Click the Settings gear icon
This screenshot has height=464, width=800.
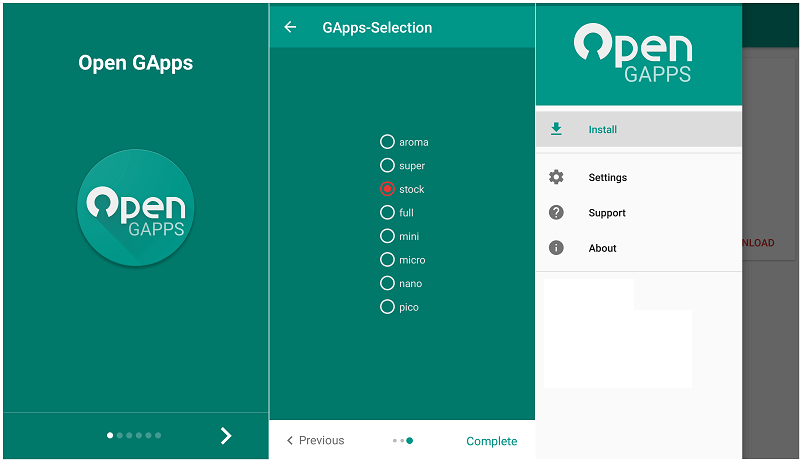point(556,177)
